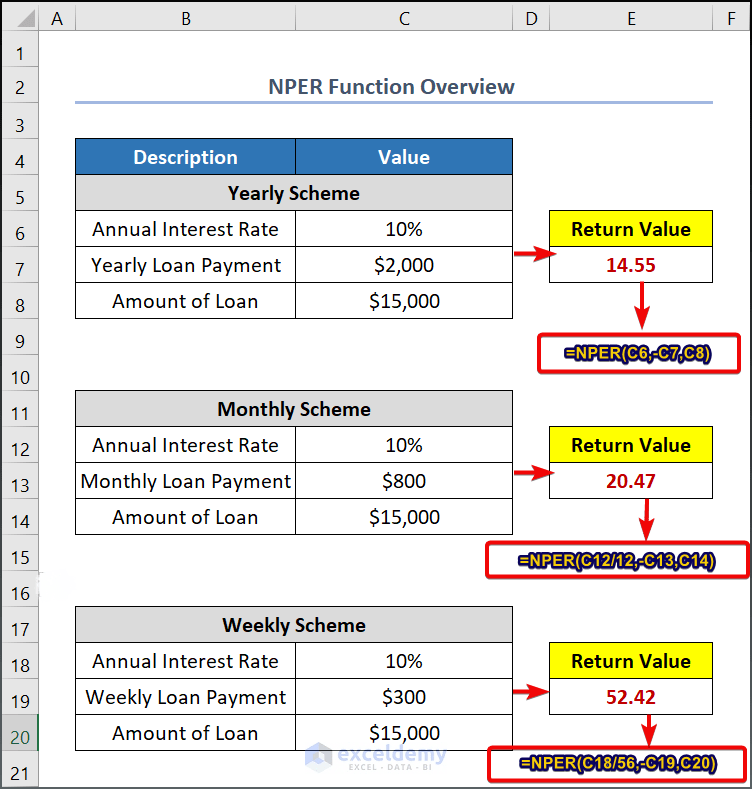Click the 'Weekly Loan Payment' cell
Viewport: 752px width, 789px height.
[185, 696]
